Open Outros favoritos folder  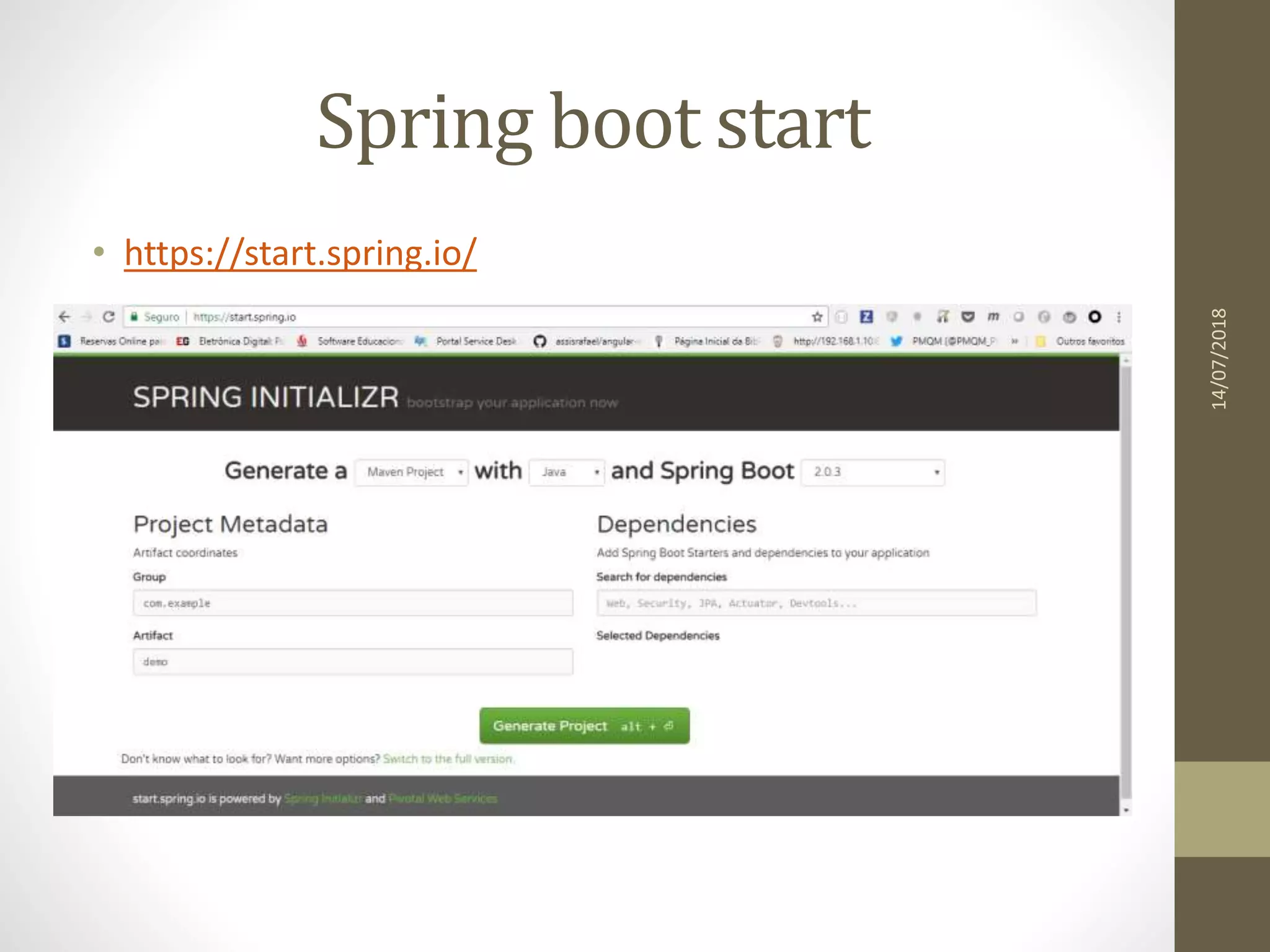pos(1080,341)
